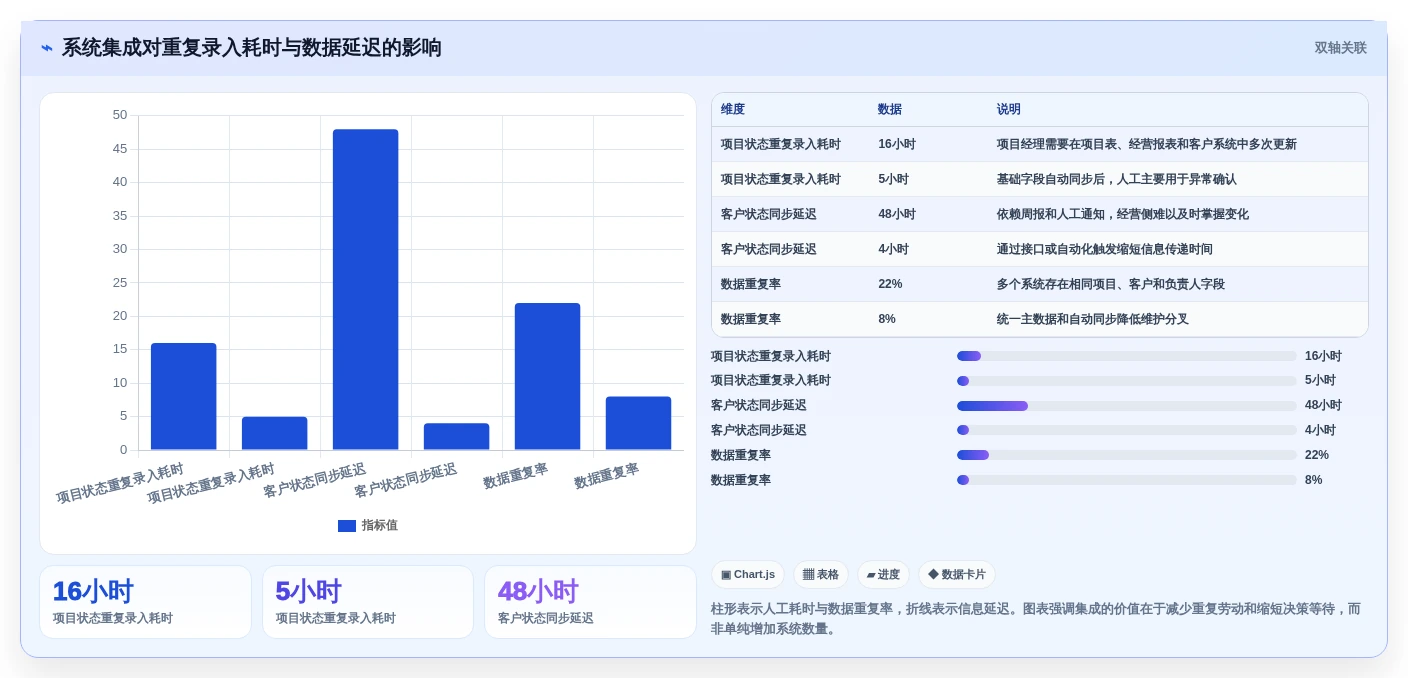Open the 16小时 data card
Viewport: 1408px width, 678px height.
[x=145, y=602]
